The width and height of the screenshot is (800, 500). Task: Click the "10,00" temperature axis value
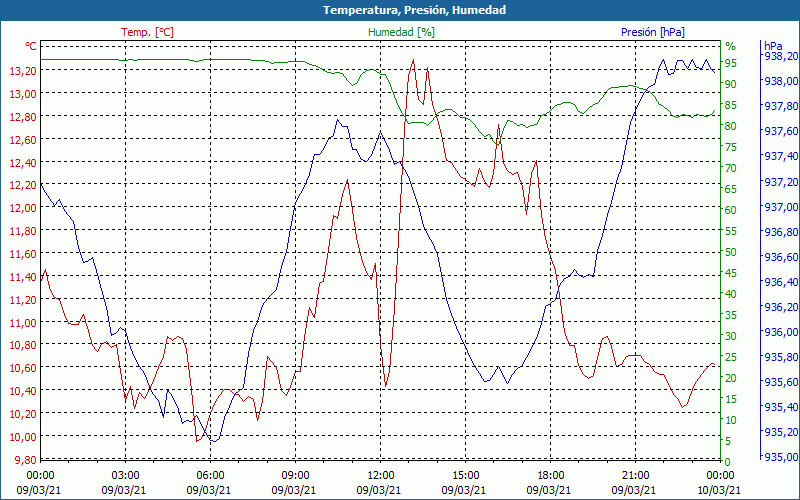(x=23, y=437)
